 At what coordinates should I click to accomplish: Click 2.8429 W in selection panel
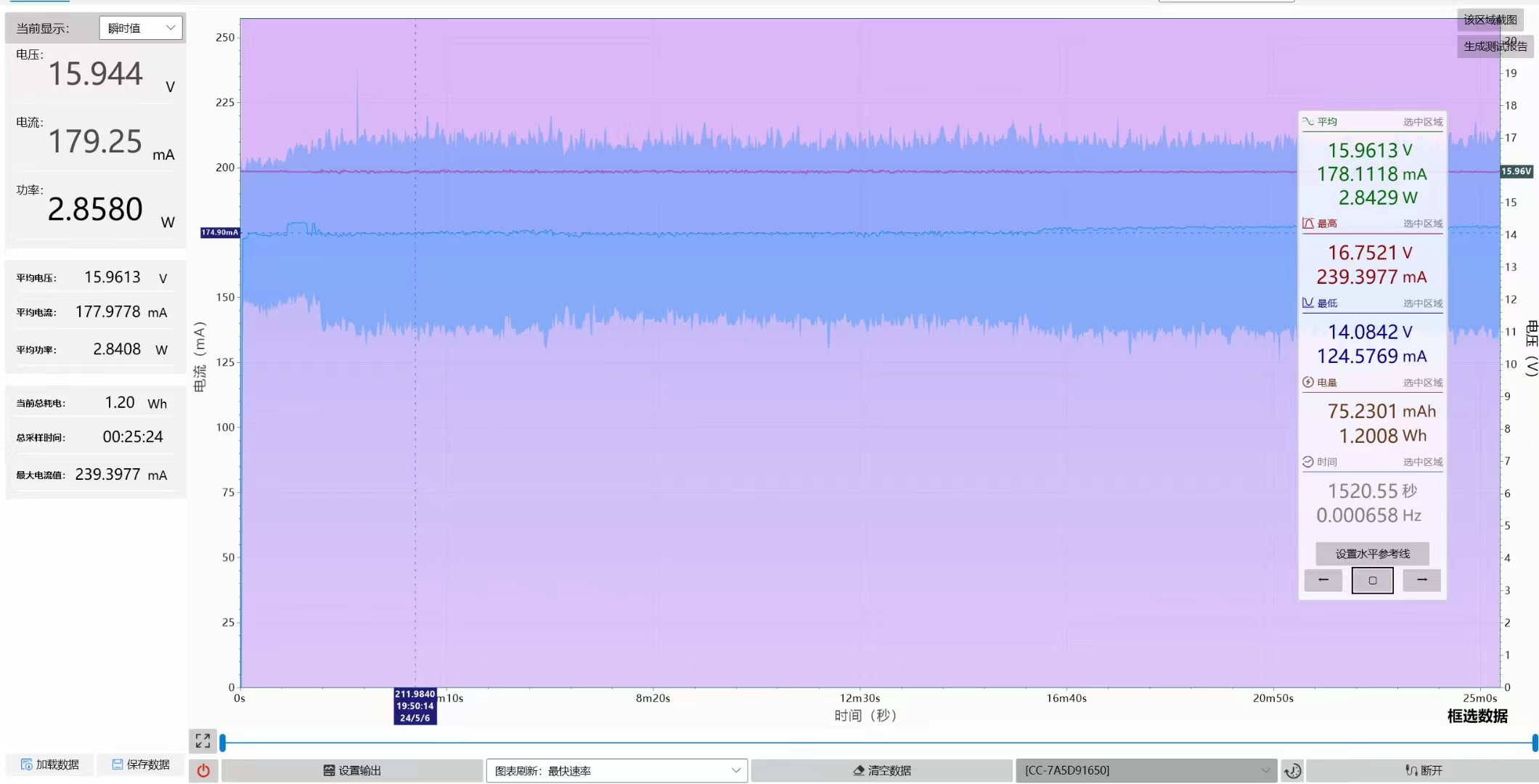tap(1378, 197)
